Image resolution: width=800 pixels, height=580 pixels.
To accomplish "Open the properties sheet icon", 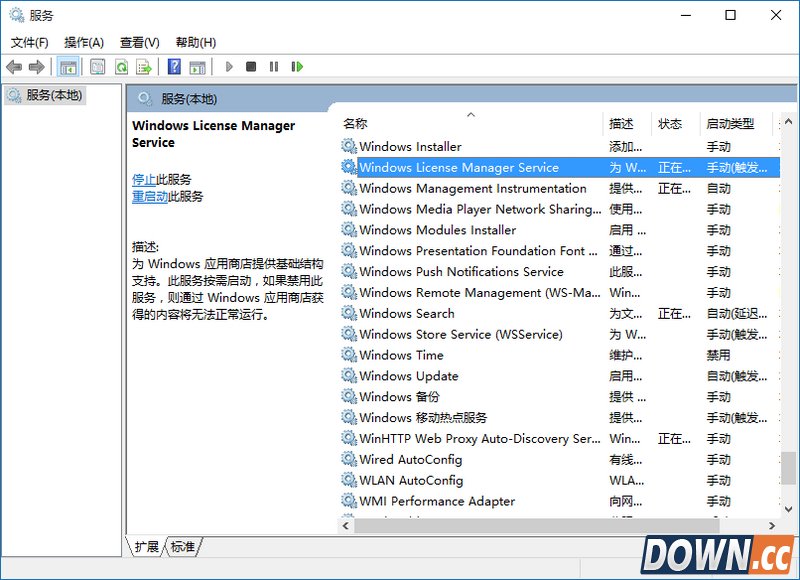I will pos(97,67).
